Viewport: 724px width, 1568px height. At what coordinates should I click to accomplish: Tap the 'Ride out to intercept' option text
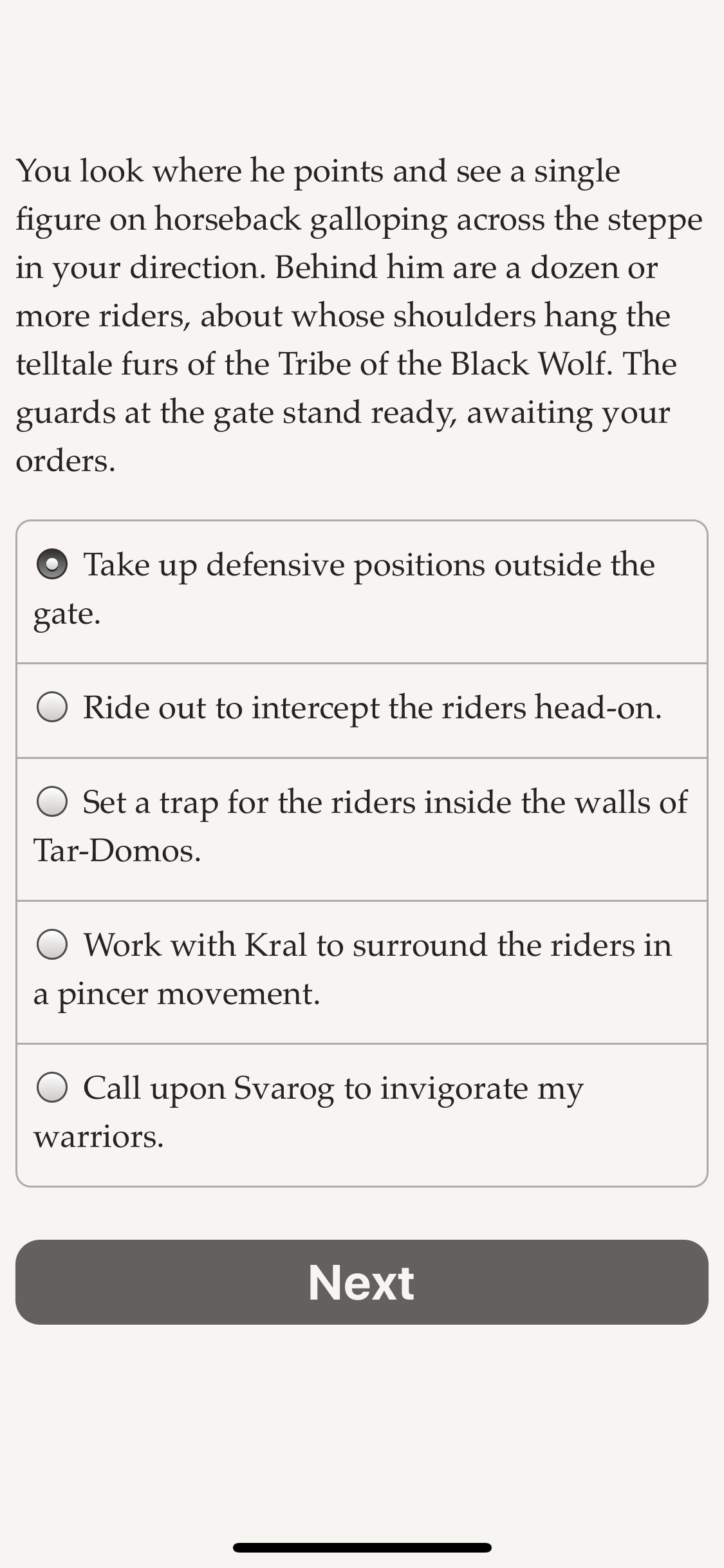(x=373, y=708)
